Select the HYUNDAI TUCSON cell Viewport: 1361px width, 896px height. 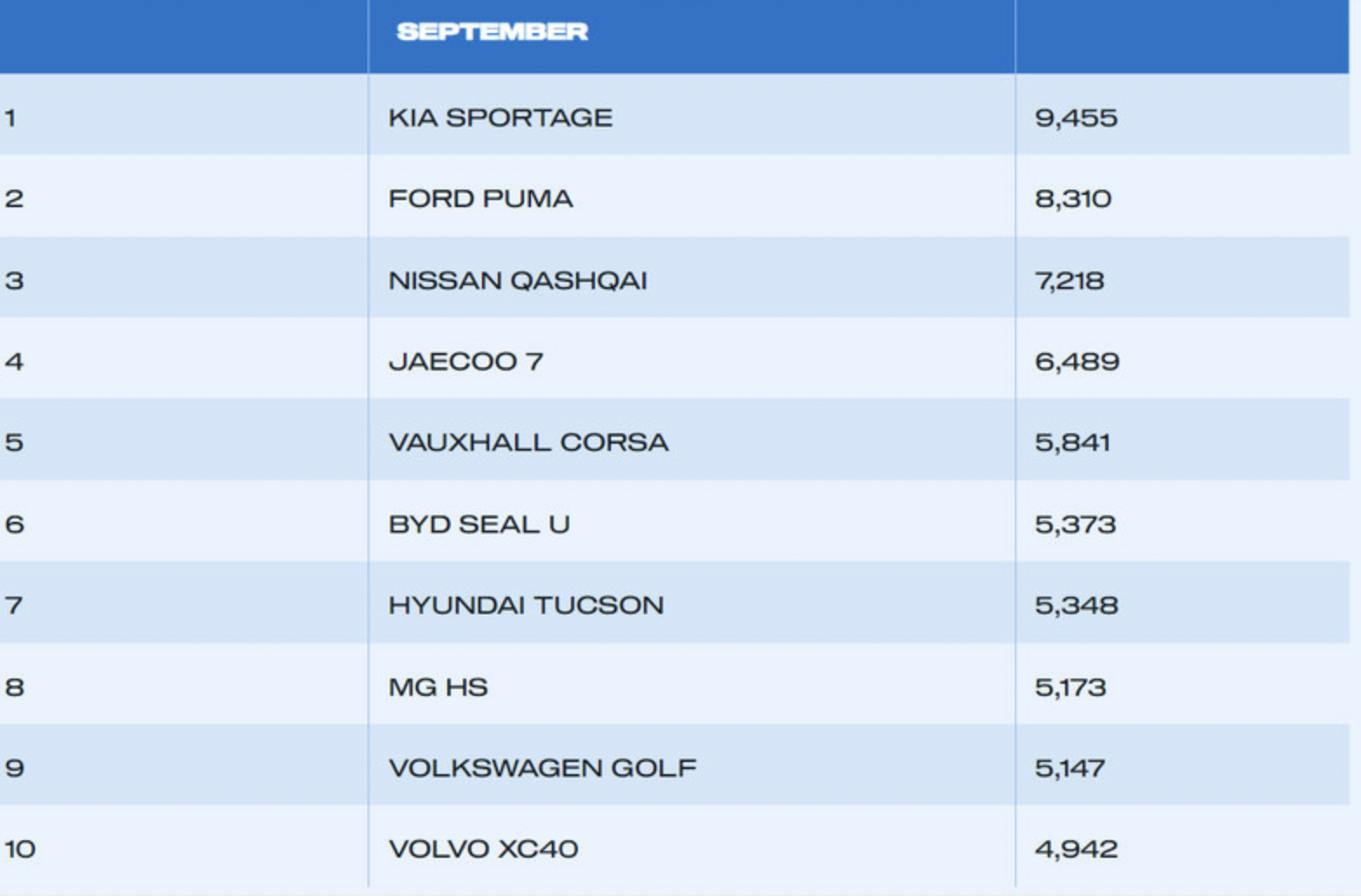point(526,605)
